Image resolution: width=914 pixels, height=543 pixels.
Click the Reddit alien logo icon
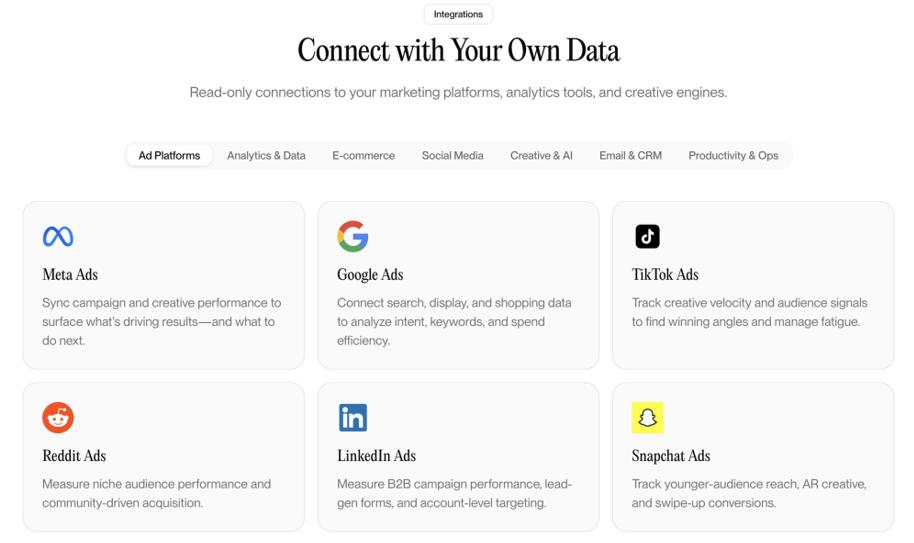click(x=58, y=418)
